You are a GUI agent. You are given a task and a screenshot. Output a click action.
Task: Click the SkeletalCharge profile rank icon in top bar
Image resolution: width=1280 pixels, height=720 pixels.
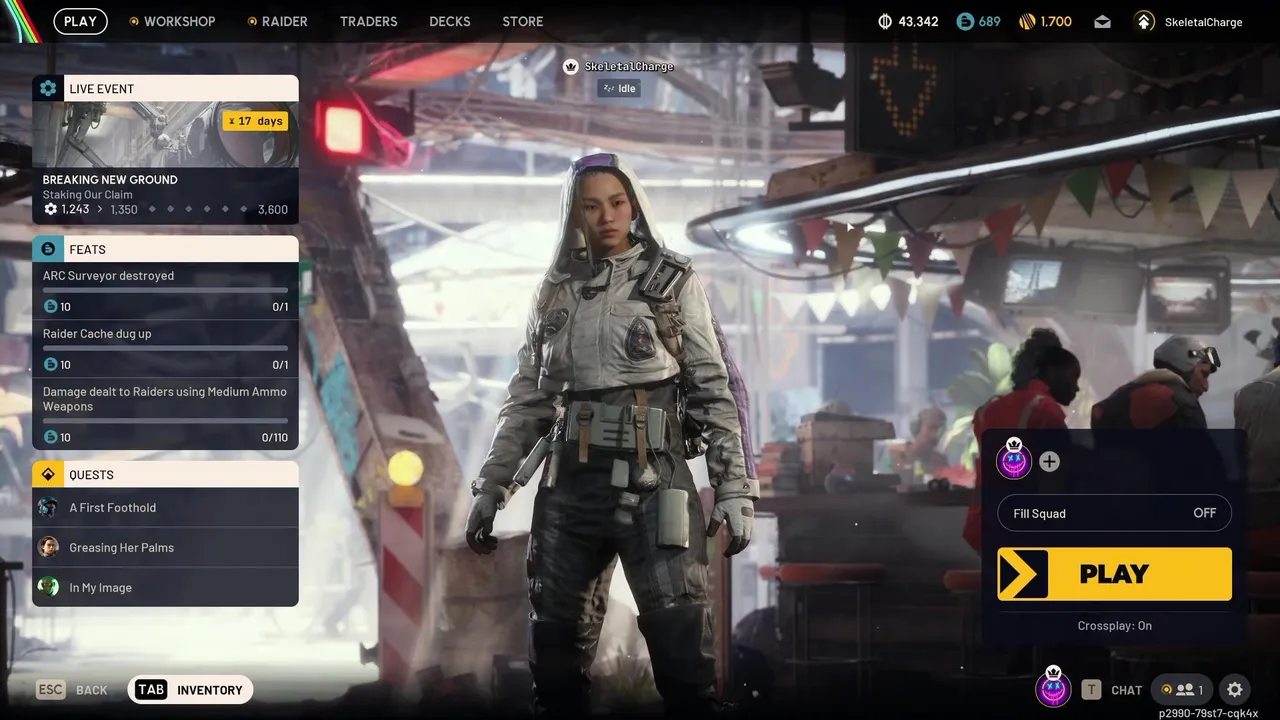[1144, 21]
